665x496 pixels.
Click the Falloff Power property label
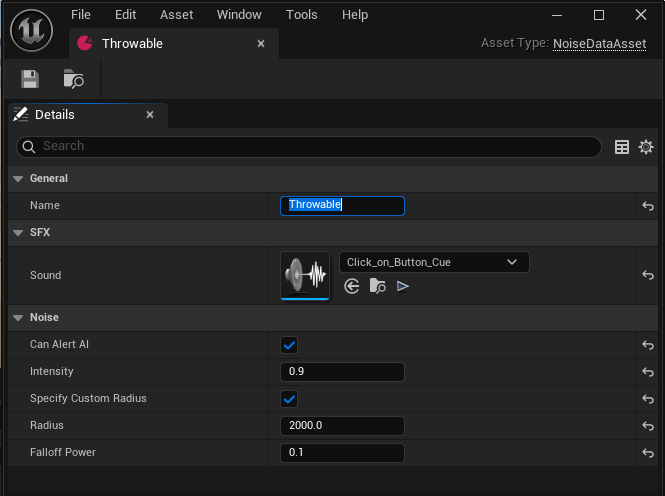[63, 452]
